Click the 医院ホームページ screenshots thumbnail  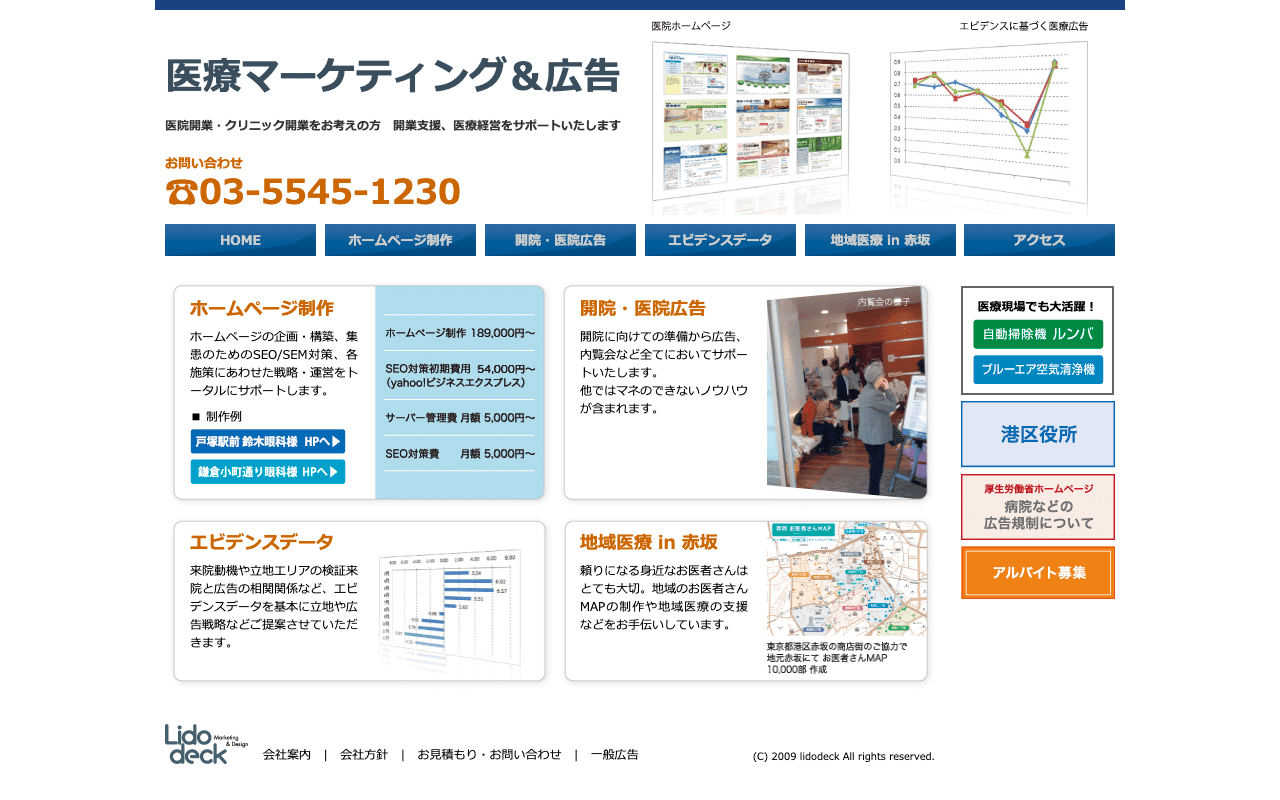[x=750, y=120]
